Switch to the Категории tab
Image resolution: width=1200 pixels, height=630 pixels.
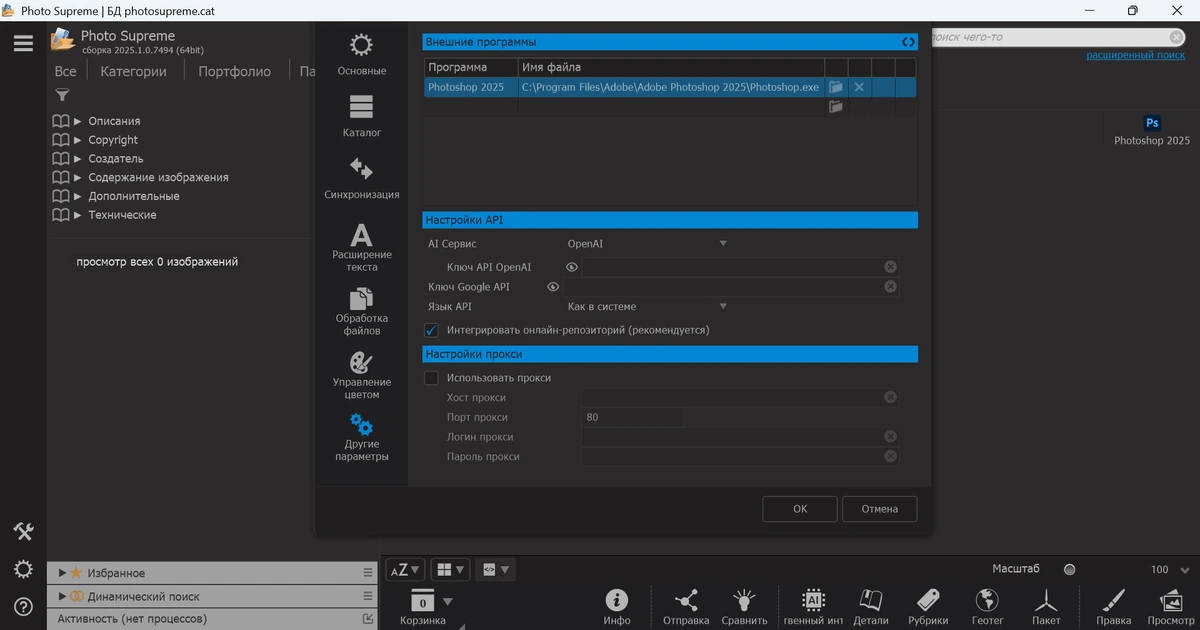point(134,71)
